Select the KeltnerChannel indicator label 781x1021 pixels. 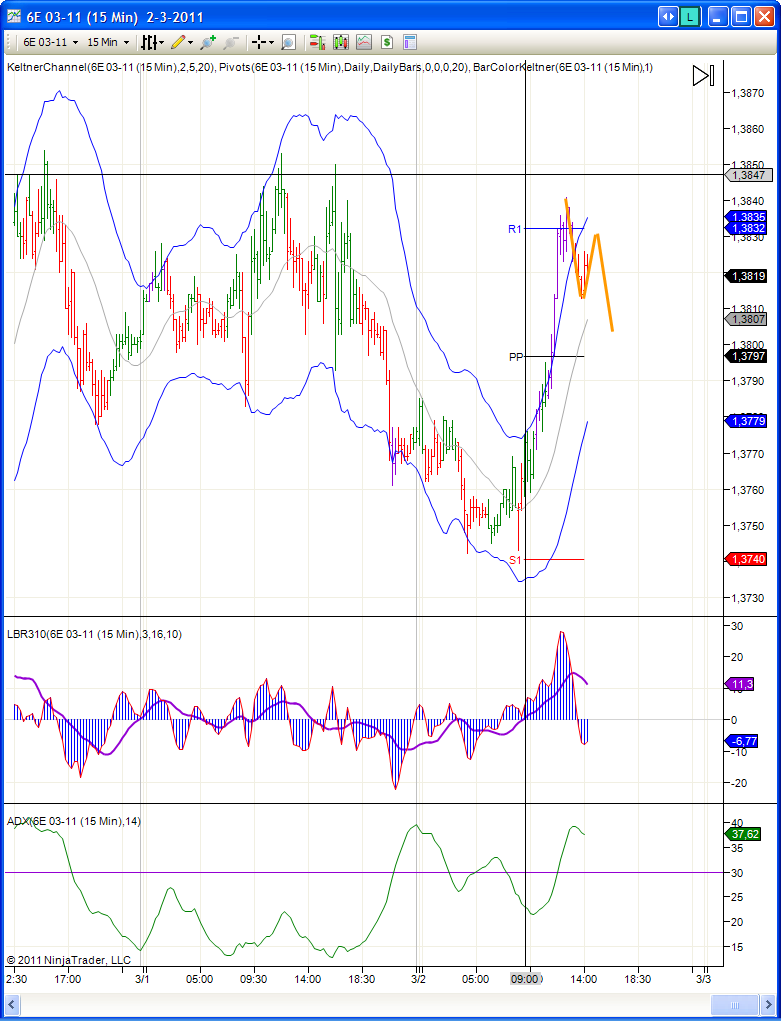tap(111, 67)
